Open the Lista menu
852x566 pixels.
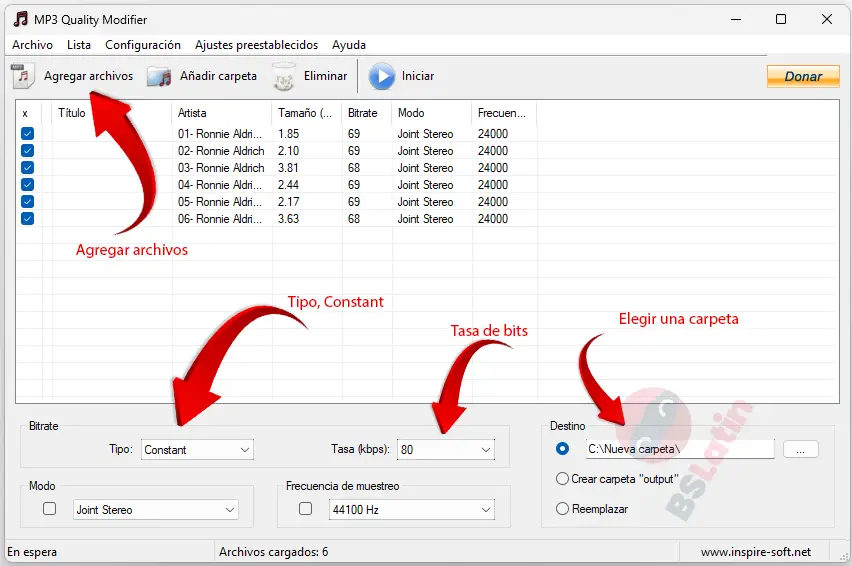click(79, 45)
